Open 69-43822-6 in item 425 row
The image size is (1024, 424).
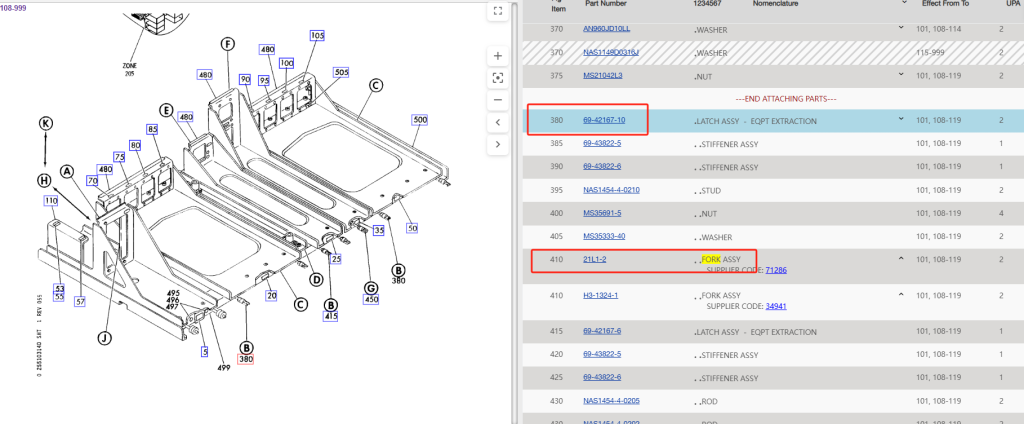point(601,378)
